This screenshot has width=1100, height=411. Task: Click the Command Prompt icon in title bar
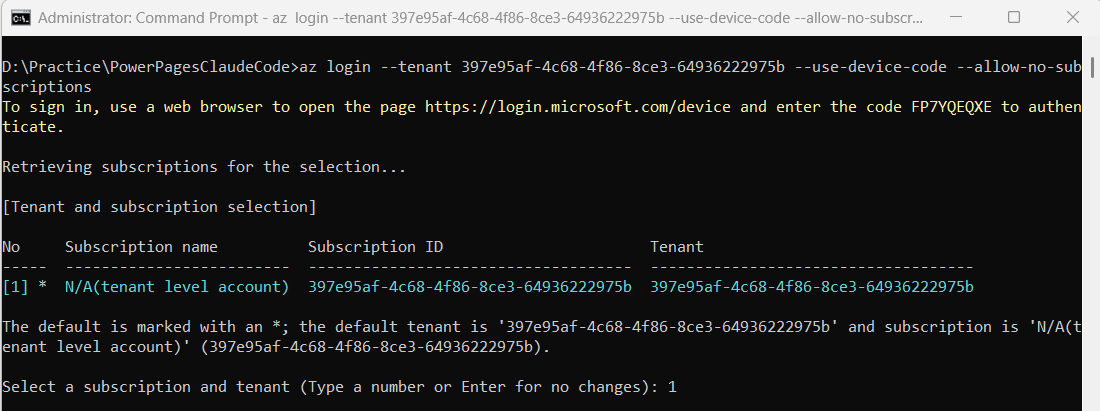19,18
